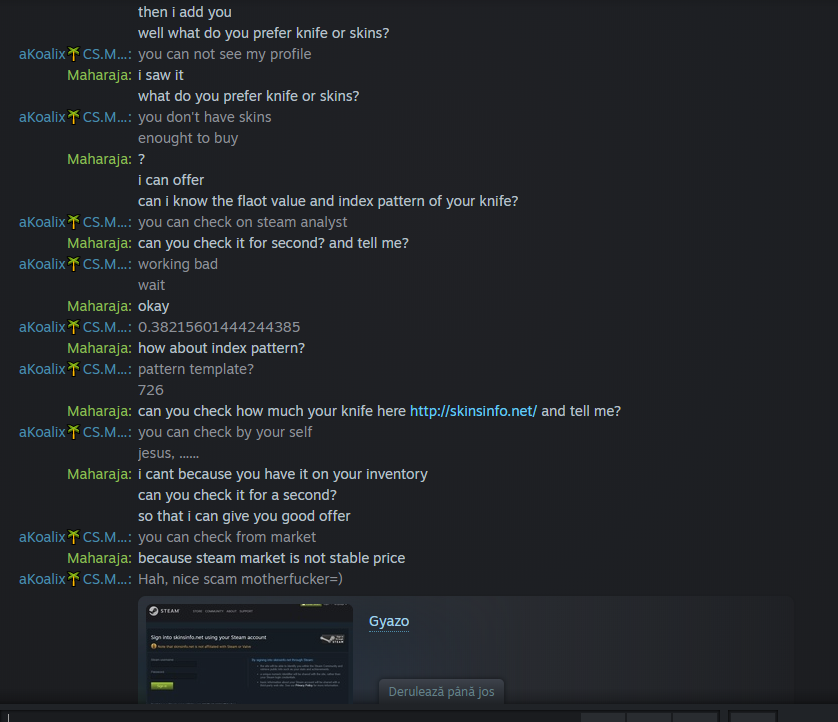Click the '726' pattern template message

151,390
